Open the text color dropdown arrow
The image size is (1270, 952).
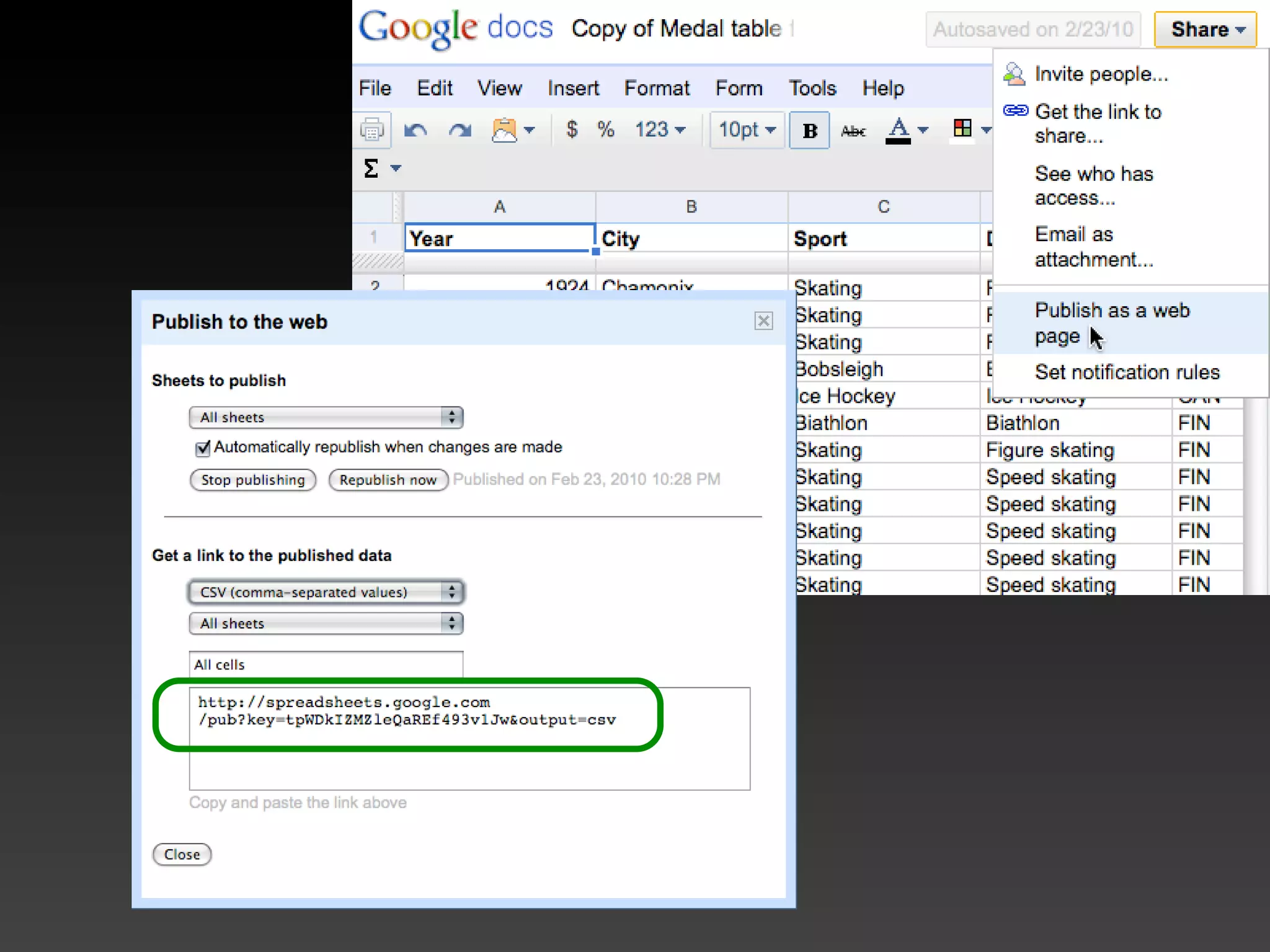923,130
